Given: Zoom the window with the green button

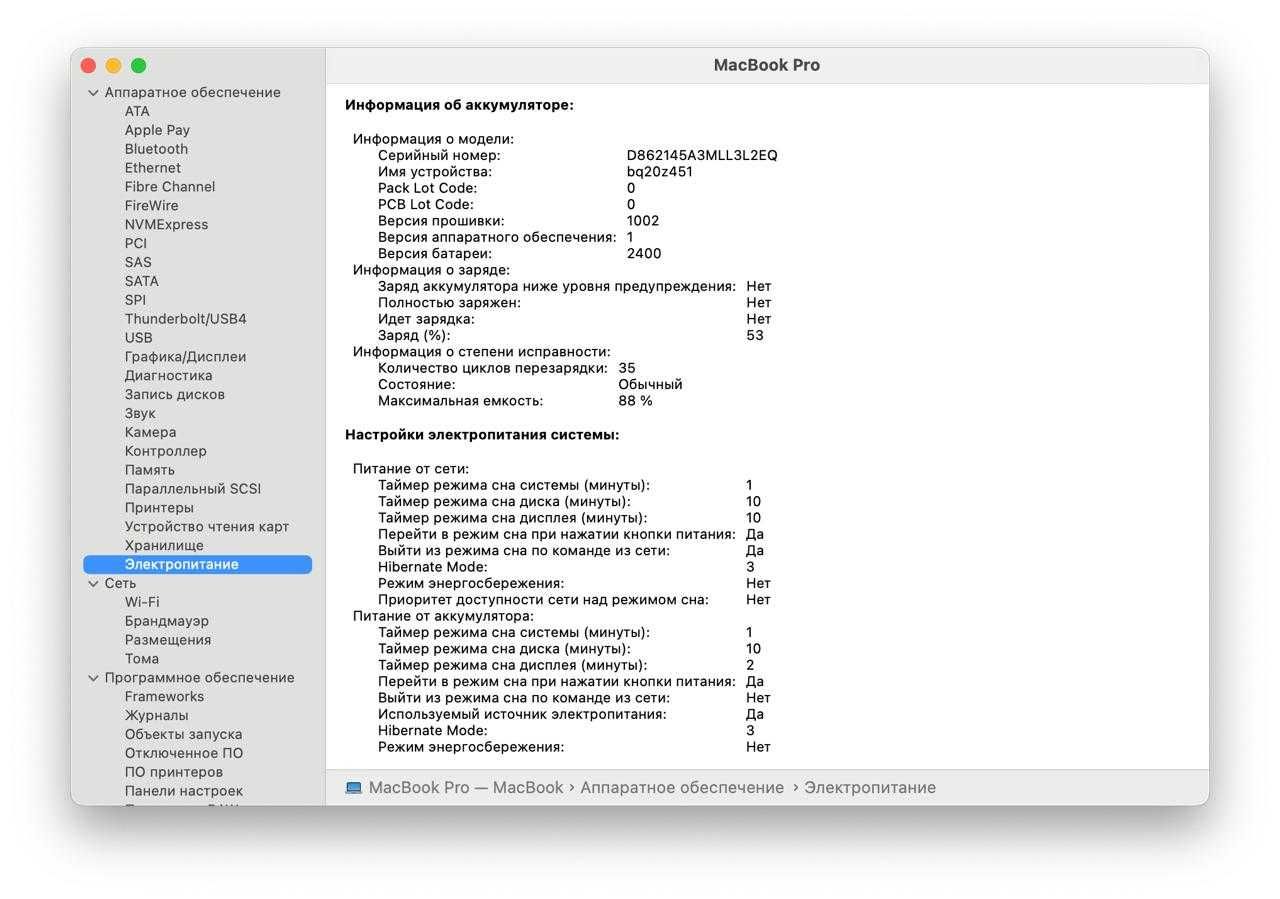Looking at the screenshot, I should tap(139, 66).
